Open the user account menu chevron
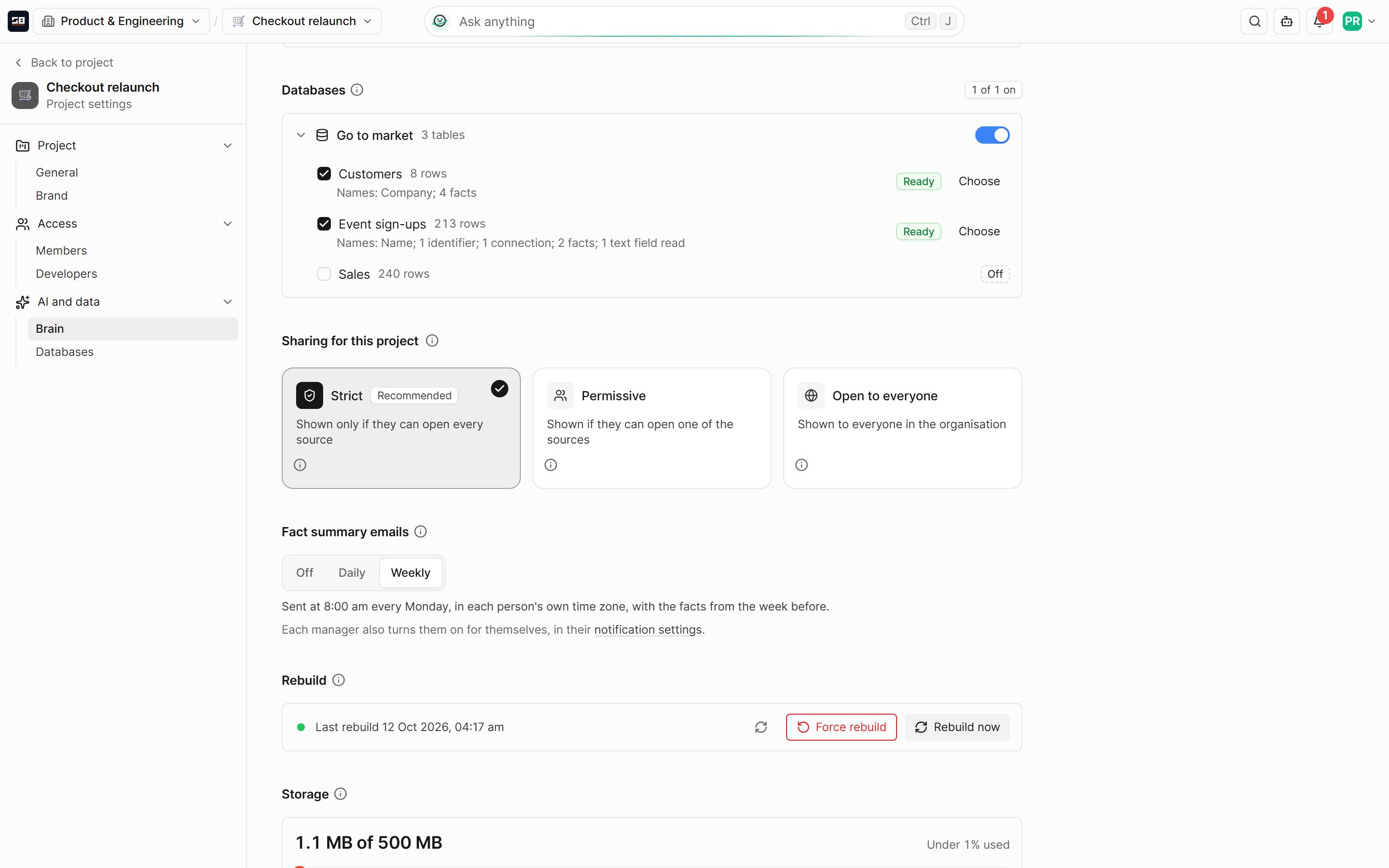The width and height of the screenshot is (1389, 868). point(1372,21)
